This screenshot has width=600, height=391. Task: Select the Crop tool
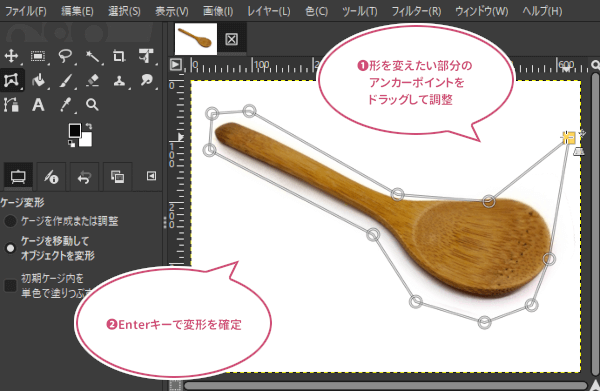point(119,56)
